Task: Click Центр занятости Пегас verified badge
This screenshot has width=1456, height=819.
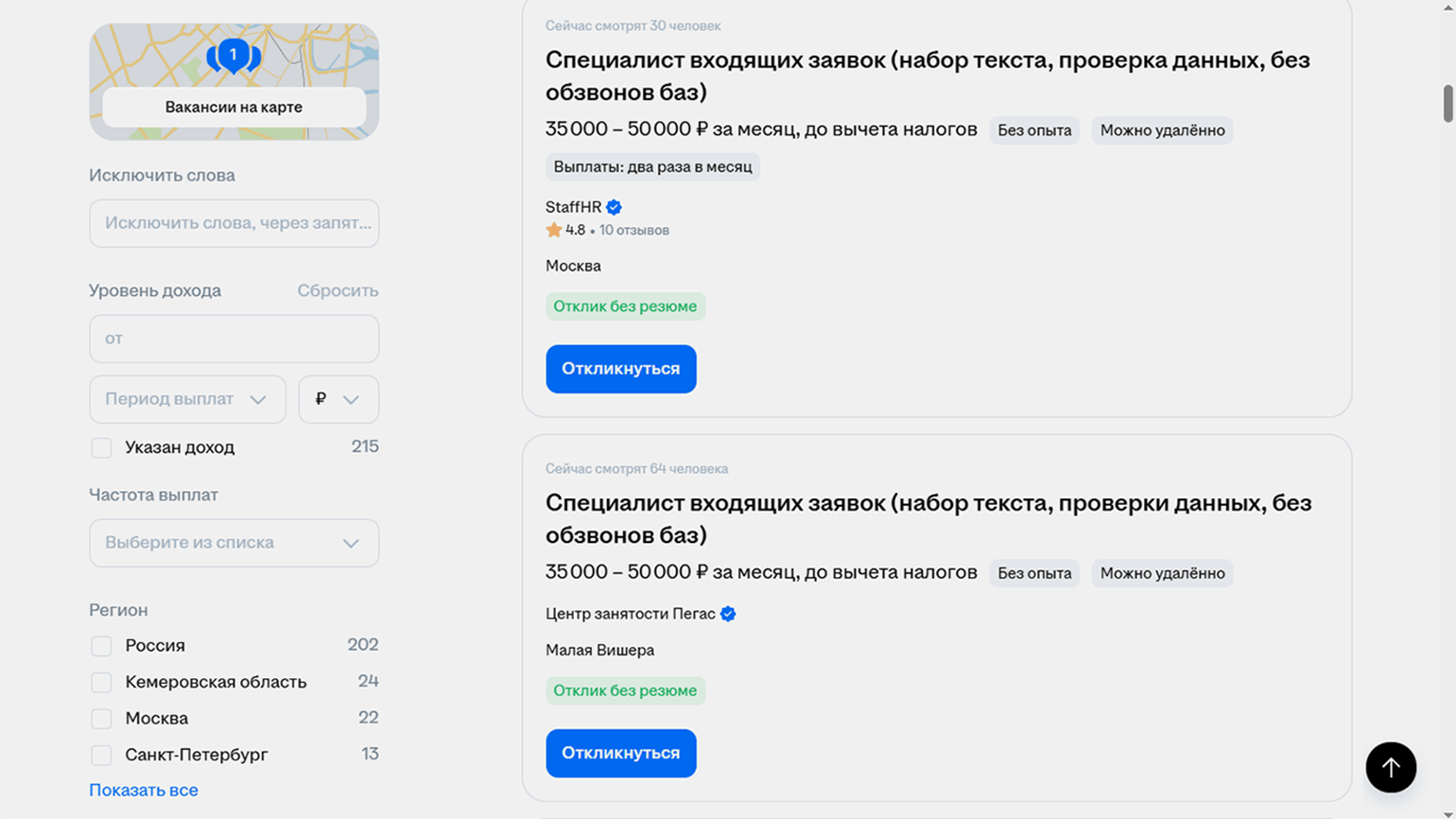Action: coord(728,614)
